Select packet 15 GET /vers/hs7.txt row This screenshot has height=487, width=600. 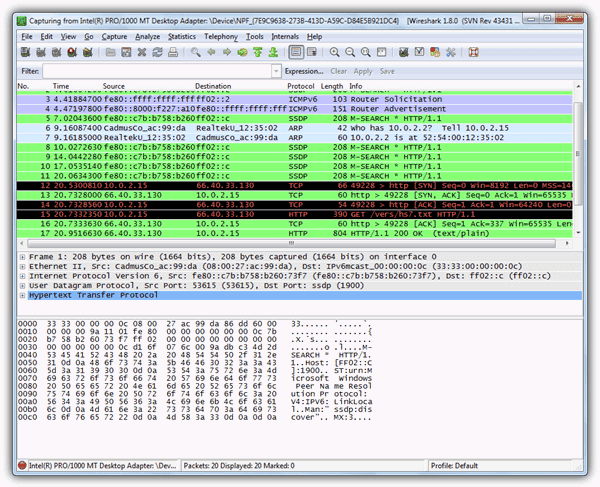[x=295, y=214]
